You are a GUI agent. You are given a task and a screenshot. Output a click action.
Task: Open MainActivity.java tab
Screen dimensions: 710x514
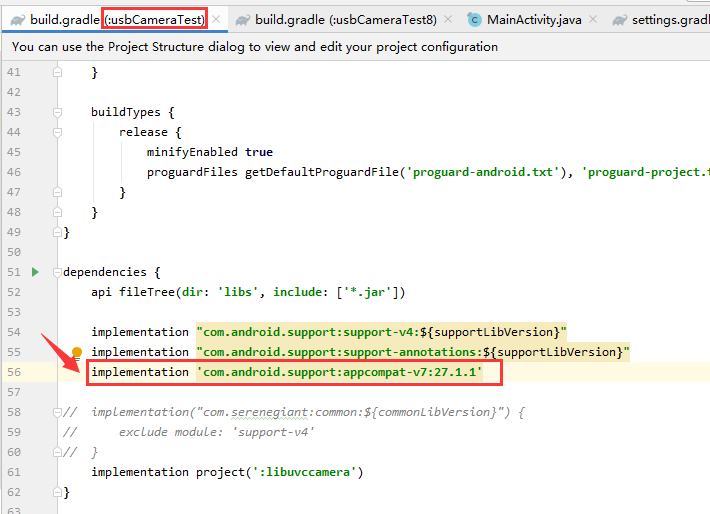pyautogui.click(x=534, y=20)
